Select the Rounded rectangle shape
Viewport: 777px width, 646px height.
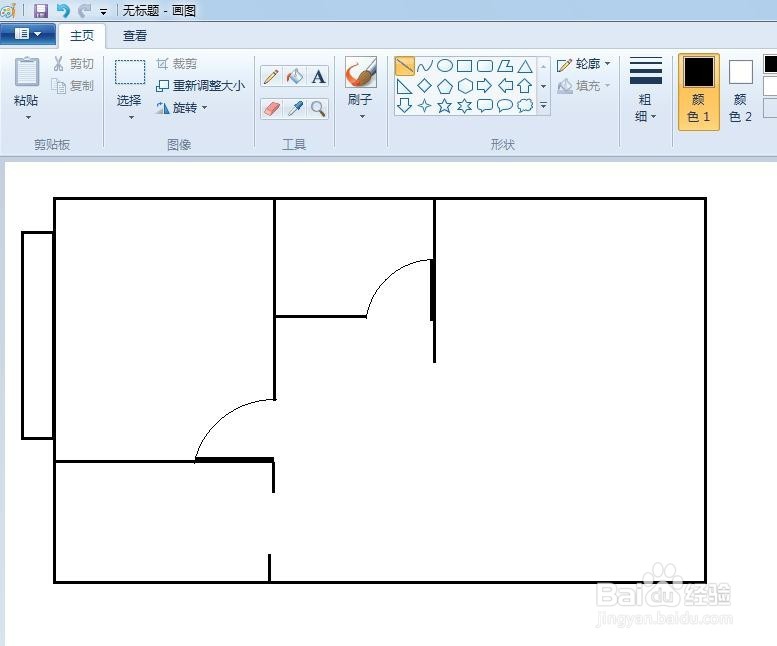point(485,66)
